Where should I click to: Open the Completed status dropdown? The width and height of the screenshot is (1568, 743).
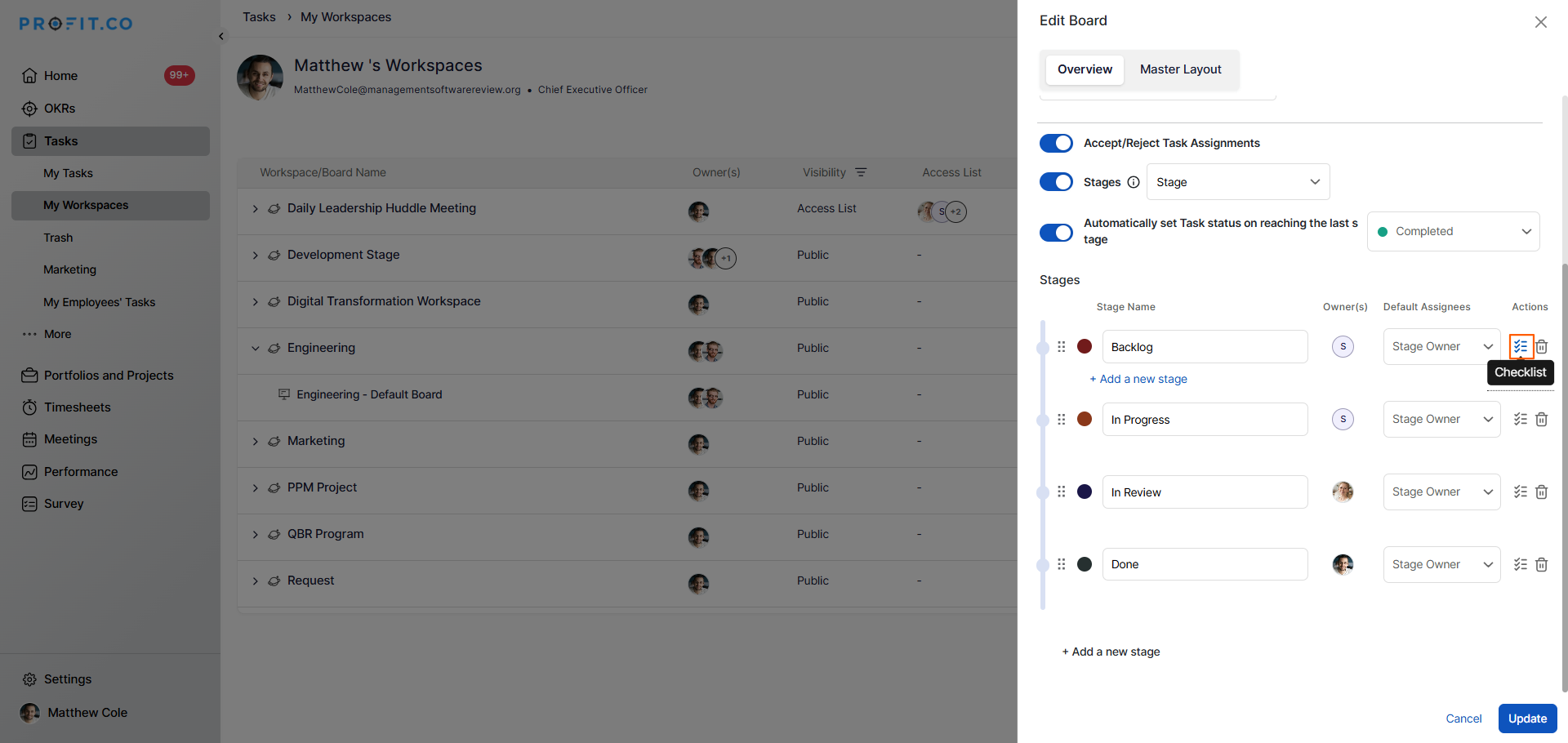(x=1453, y=232)
